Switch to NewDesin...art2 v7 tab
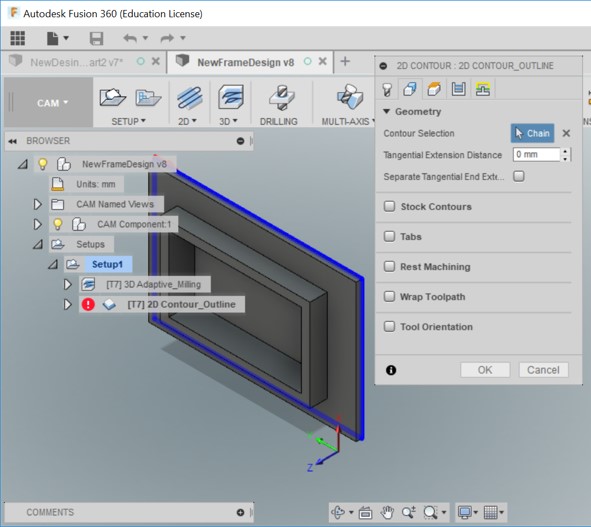The image size is (591, 527). 77,62
